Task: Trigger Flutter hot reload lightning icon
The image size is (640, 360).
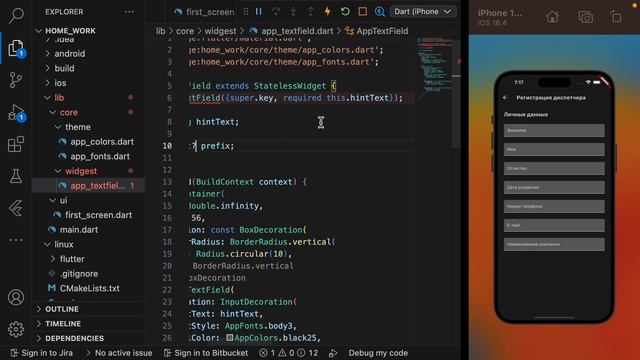Action: coord(327,11)
